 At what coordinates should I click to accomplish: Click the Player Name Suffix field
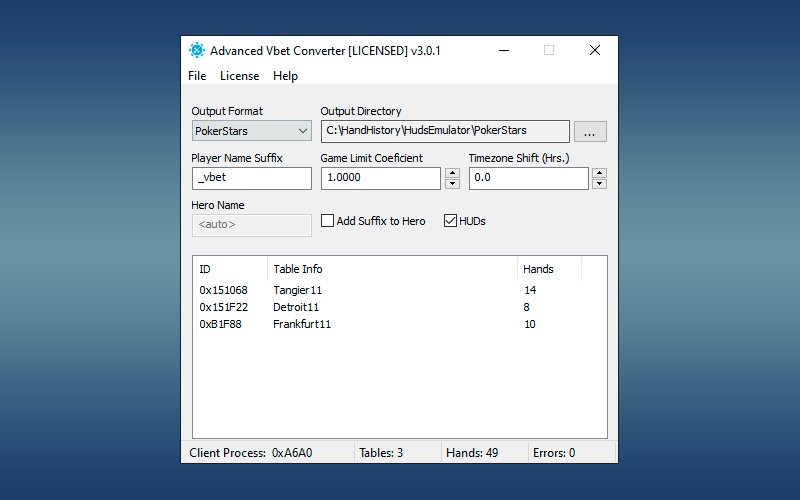click(251, 178)
